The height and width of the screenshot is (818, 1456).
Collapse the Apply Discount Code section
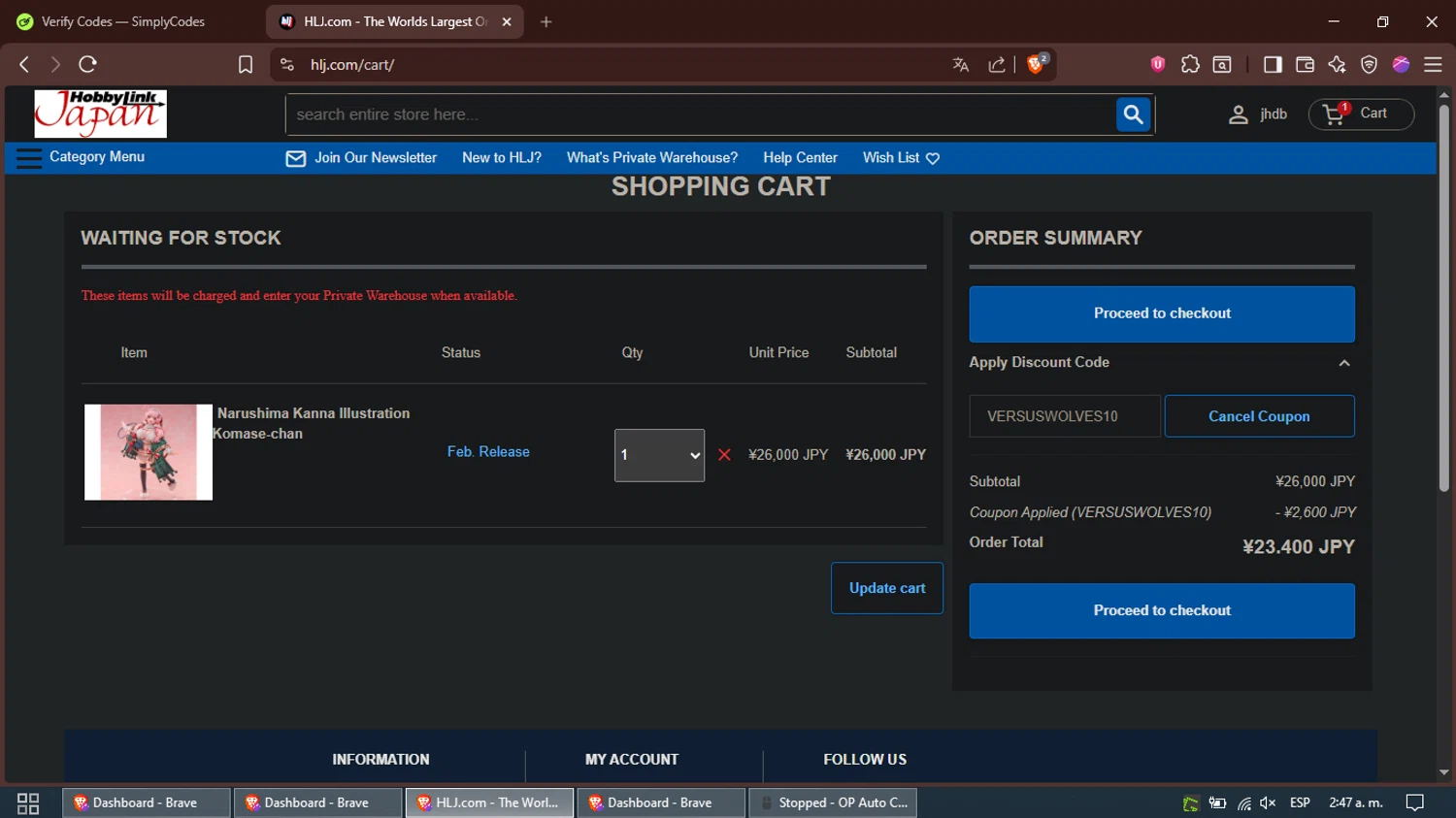pos(1344,363)
